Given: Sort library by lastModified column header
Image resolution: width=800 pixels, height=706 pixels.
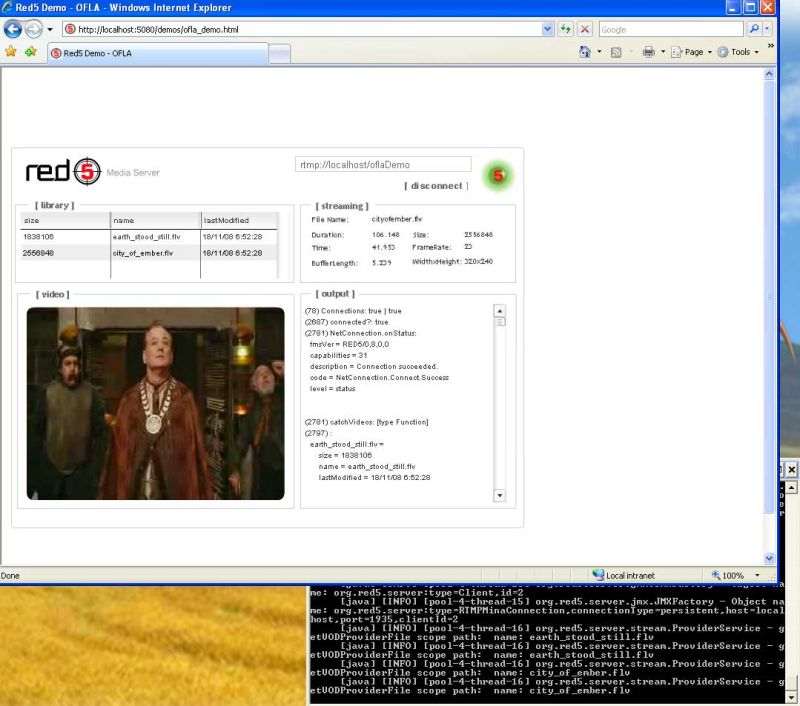Looking at the screenshot, I should (x=239, y=220).
